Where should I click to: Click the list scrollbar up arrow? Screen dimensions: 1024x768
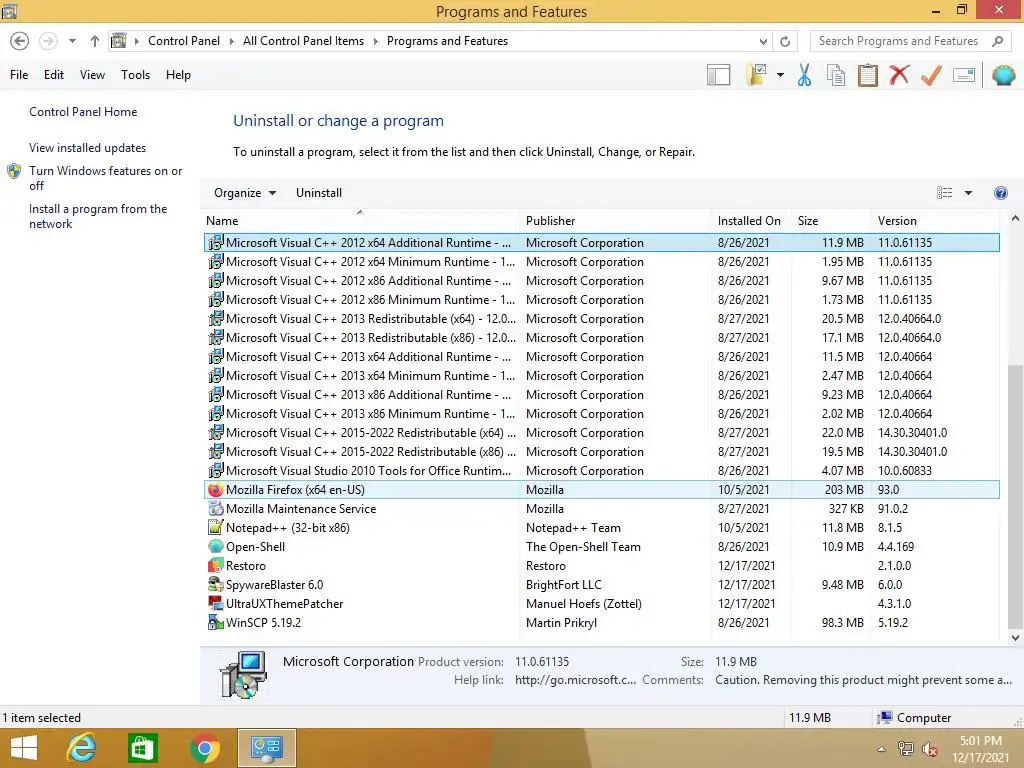tap(1015, 219)
